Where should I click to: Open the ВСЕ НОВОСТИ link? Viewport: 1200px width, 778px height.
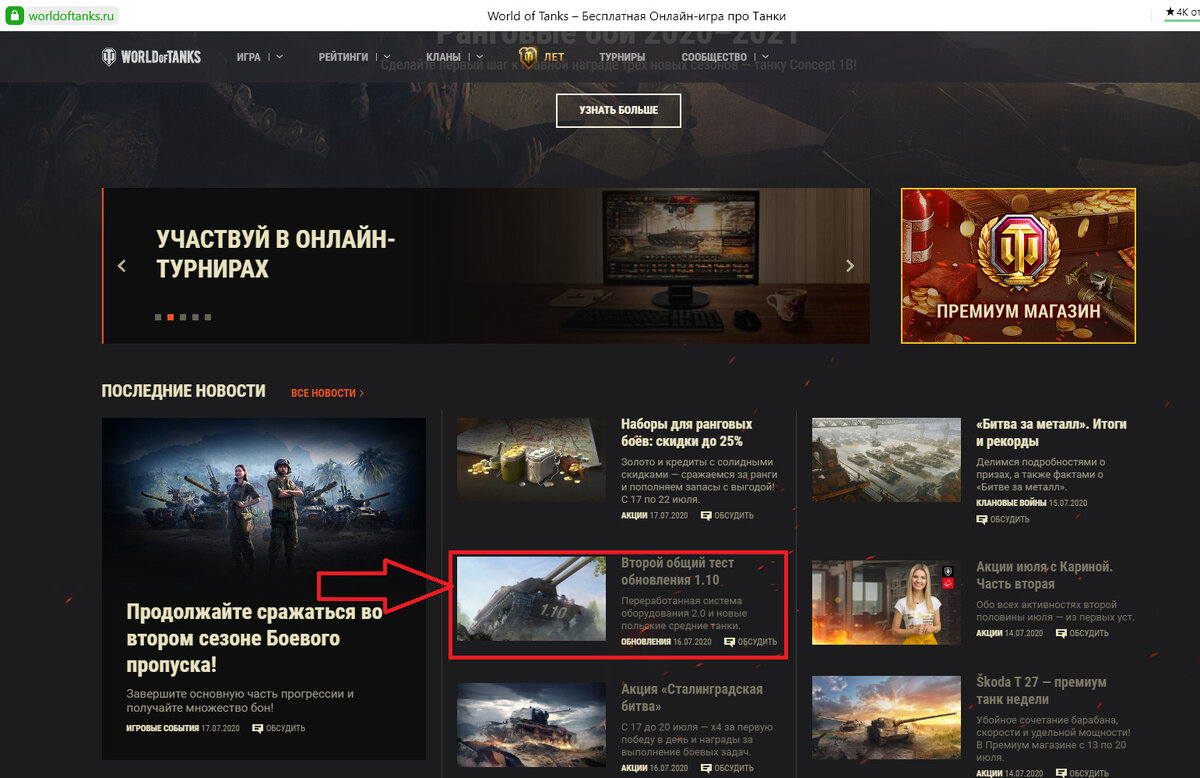325,393
